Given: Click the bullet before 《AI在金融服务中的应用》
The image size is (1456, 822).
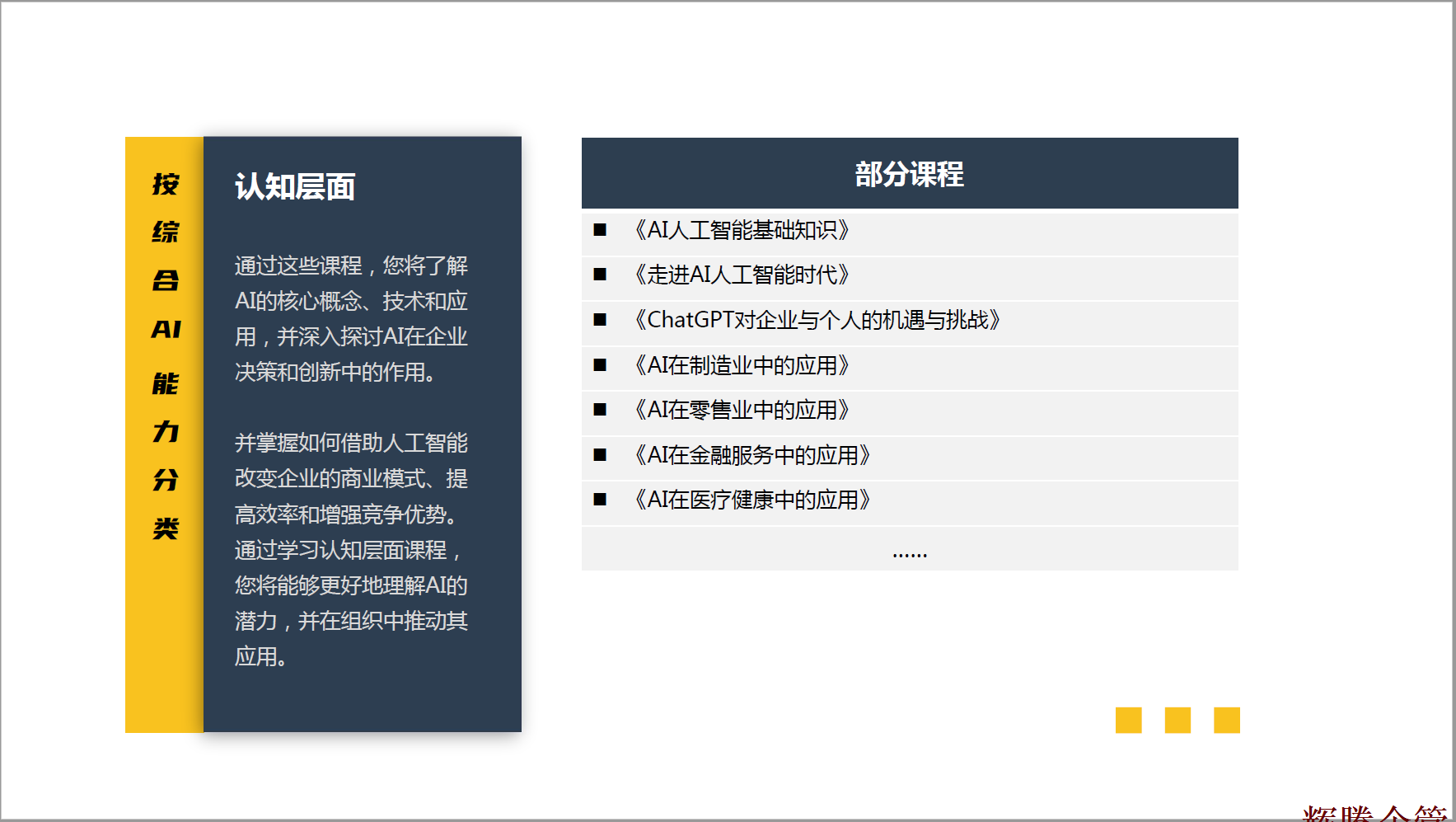Looking at the screenshot, I should (x=600, y=455).
